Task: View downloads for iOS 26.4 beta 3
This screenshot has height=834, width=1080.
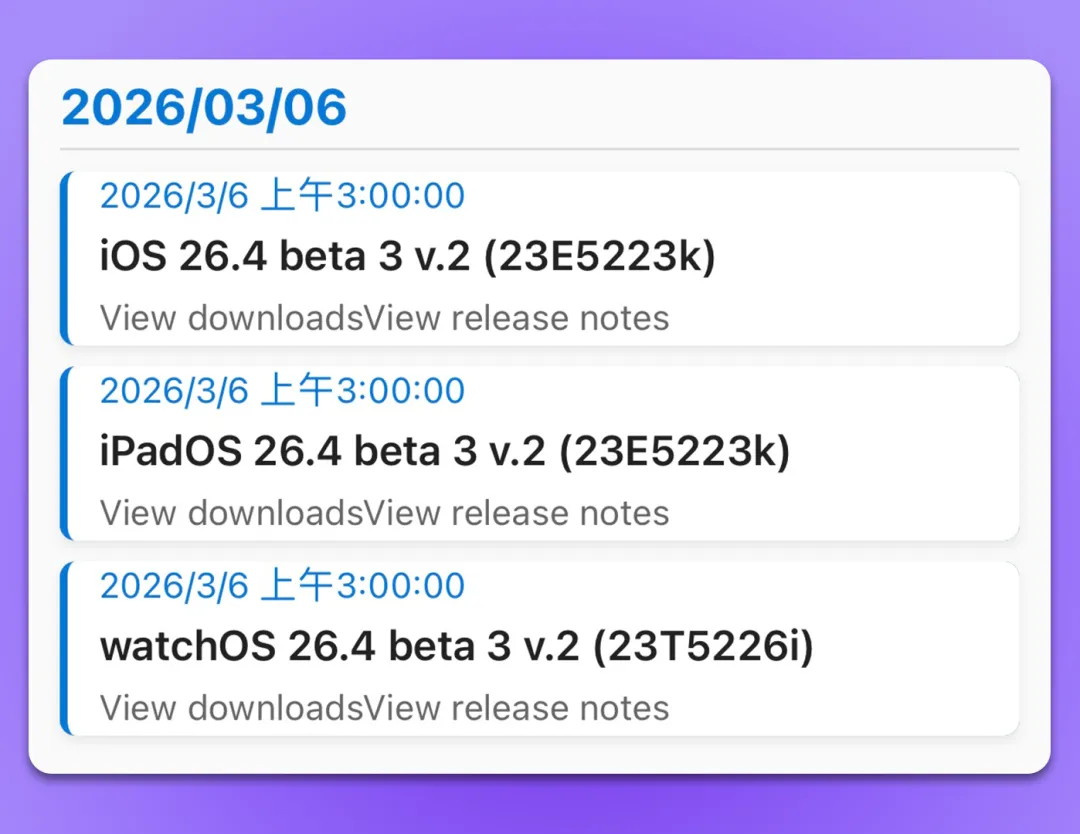Action: 230,318
